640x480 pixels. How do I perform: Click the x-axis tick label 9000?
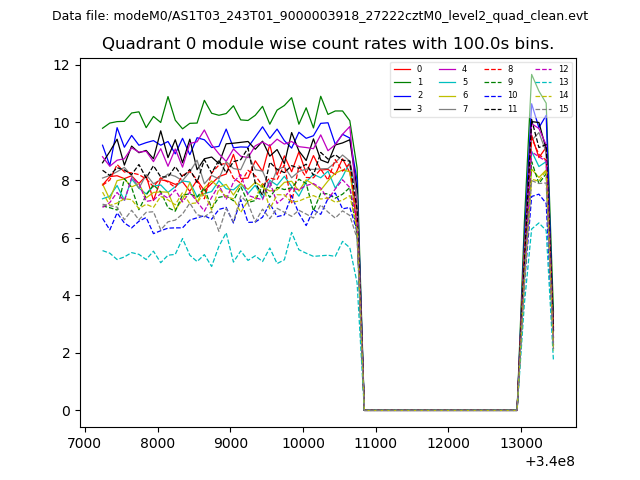[230, 442]
